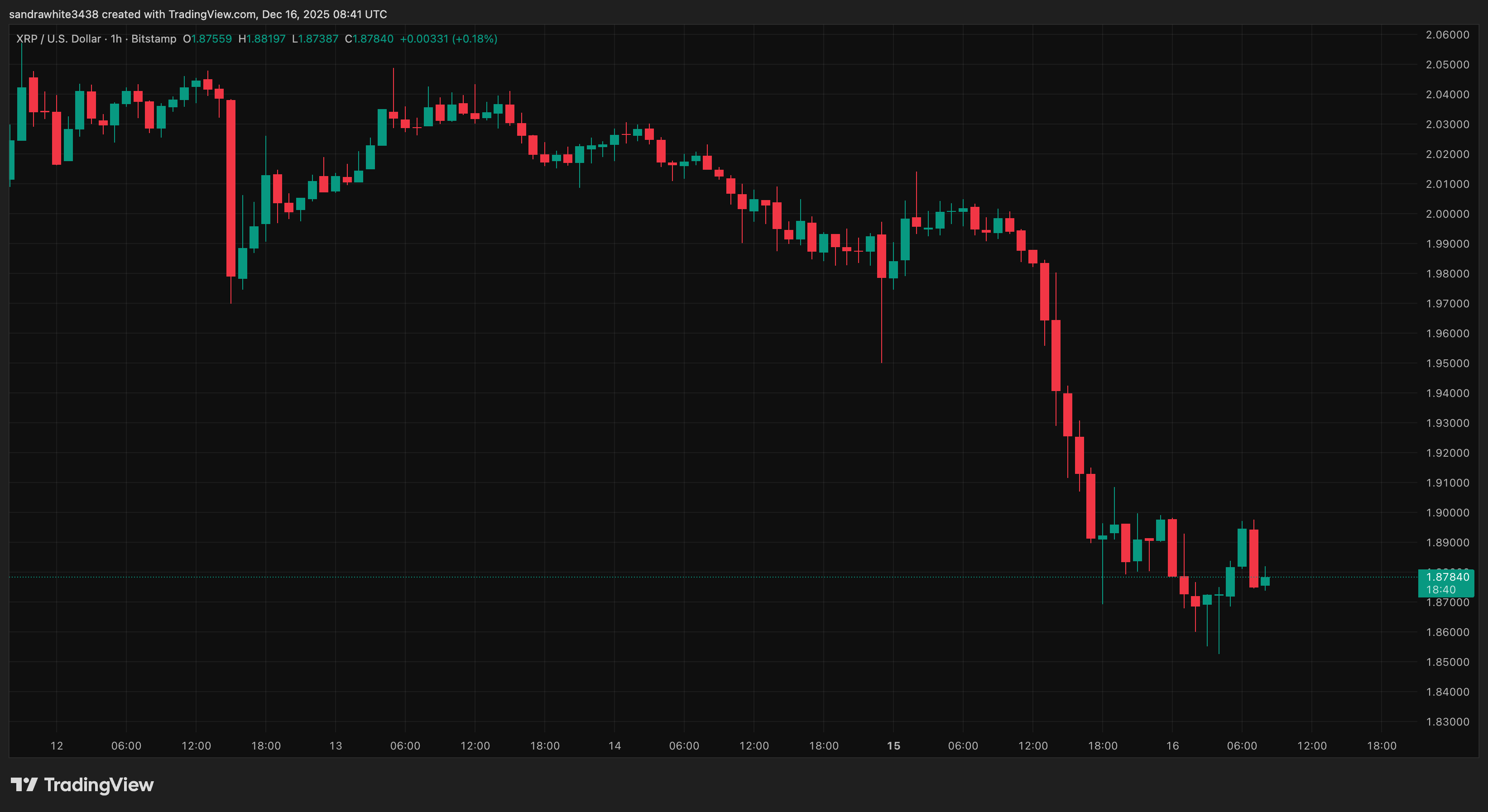Click the 13 date label on the time axis

coord(336,745)
